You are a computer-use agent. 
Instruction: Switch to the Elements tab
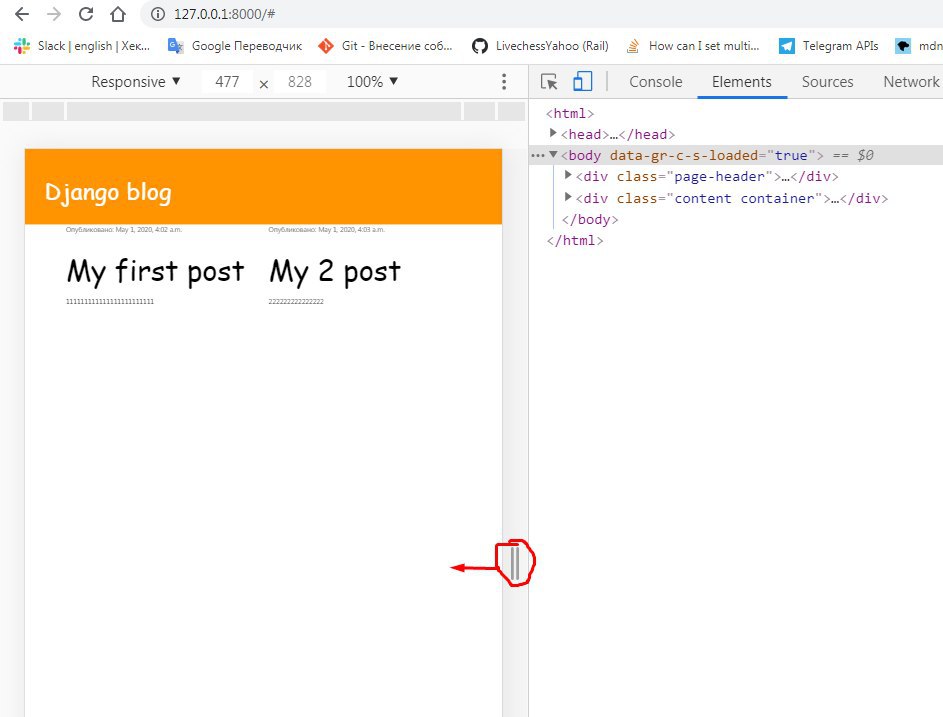point(742,82)
